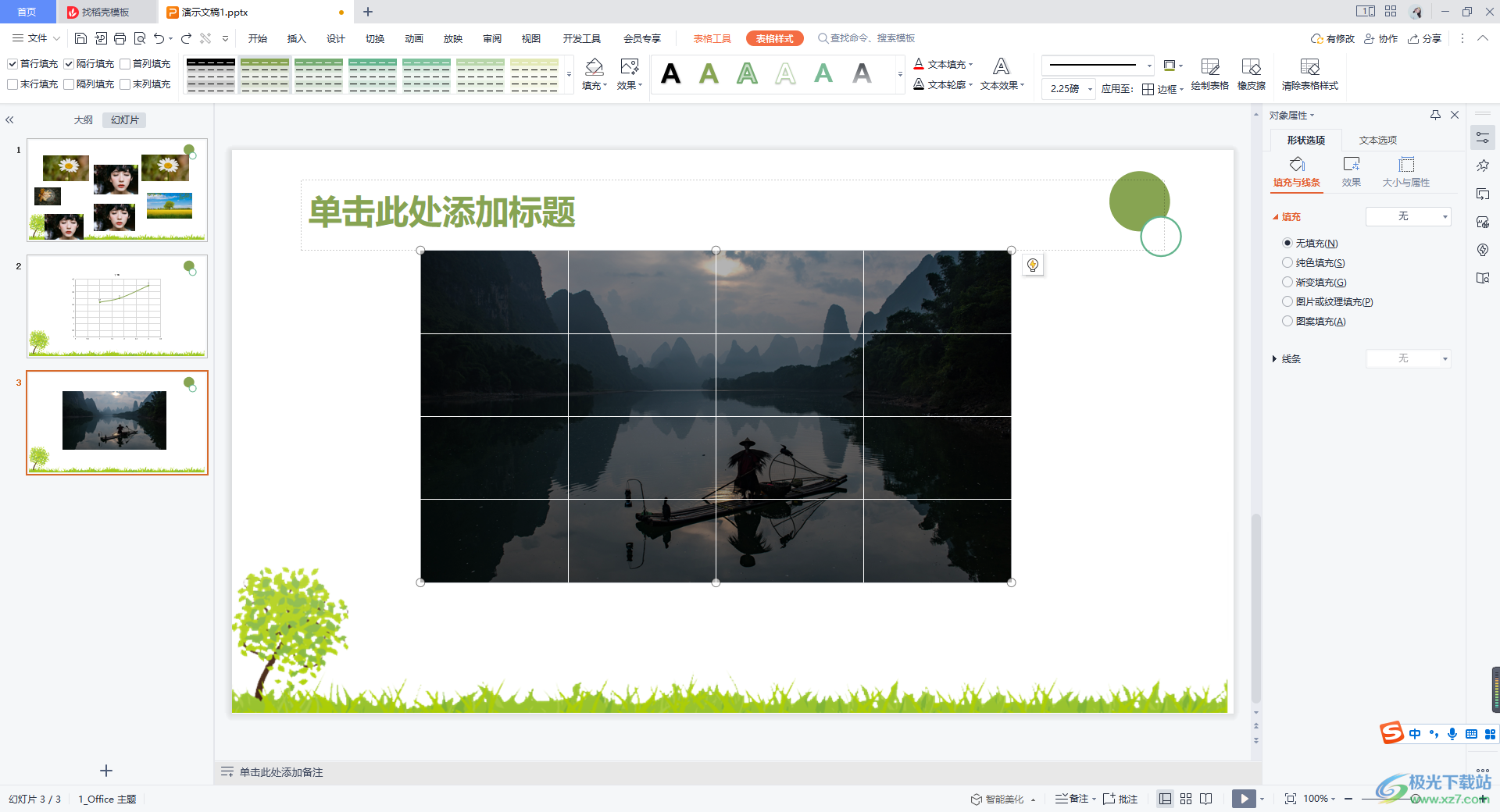Screen dimensions: 1500x812
Task: Open the table Fill (填充) bucket tool
Action: tap(595, 74)
